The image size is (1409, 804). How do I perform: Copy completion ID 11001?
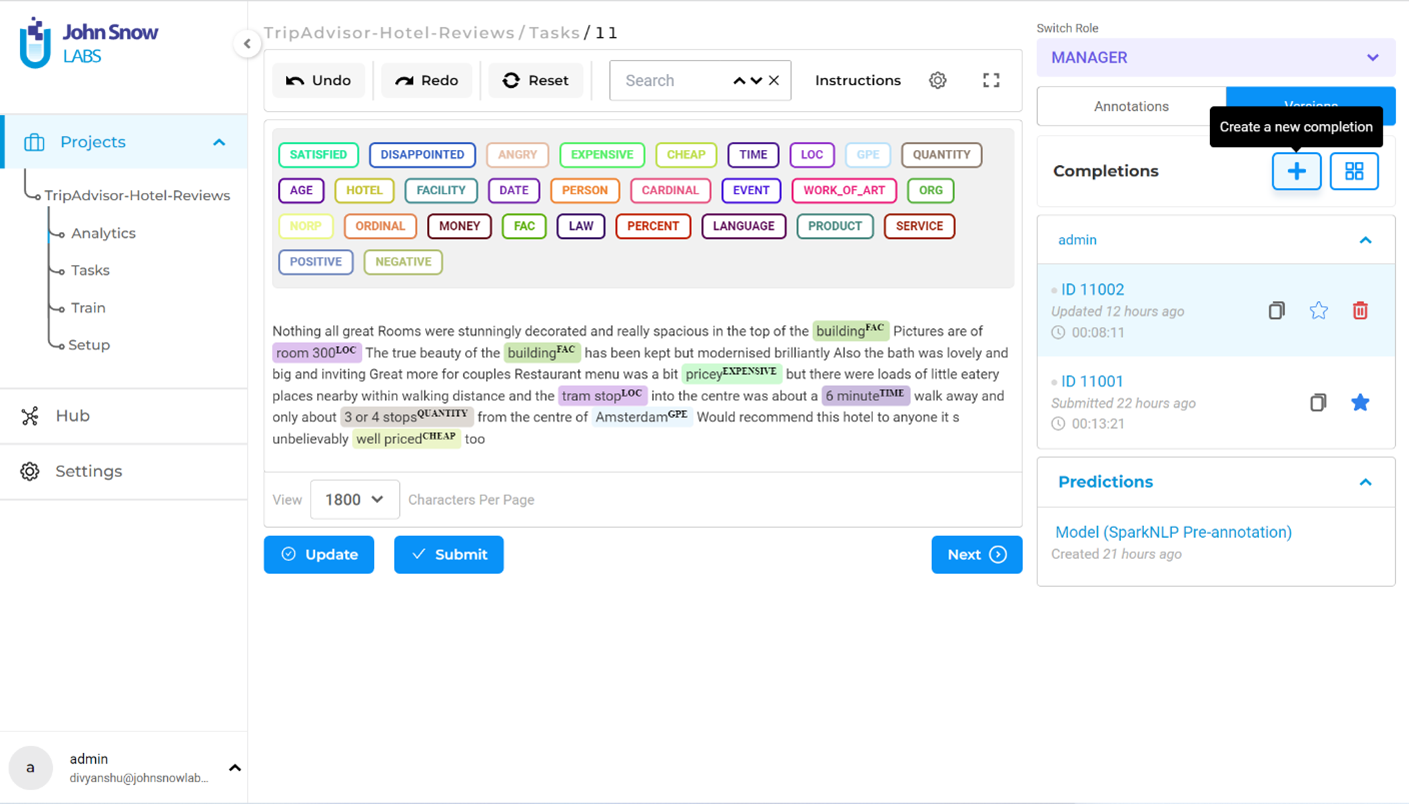[1318, 402]
